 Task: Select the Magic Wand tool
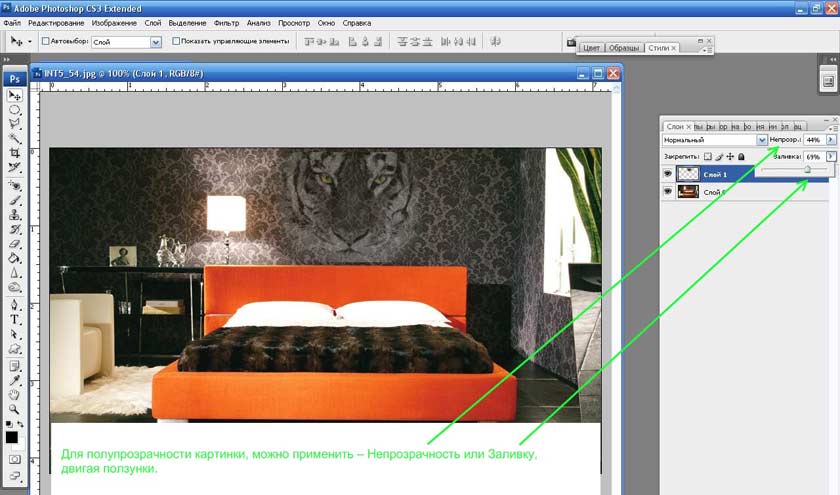click(x=15, y=139)
